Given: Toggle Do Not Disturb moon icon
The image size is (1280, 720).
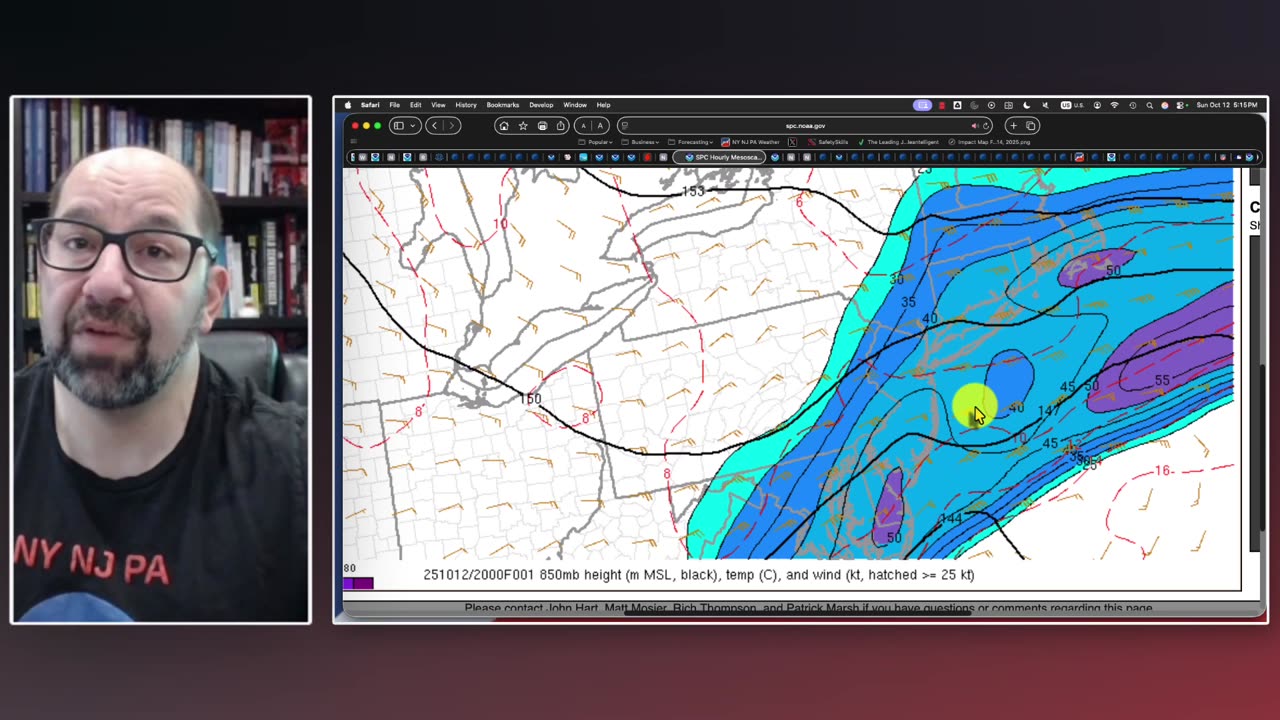Looking at the screenshot, I should 1027,105.
